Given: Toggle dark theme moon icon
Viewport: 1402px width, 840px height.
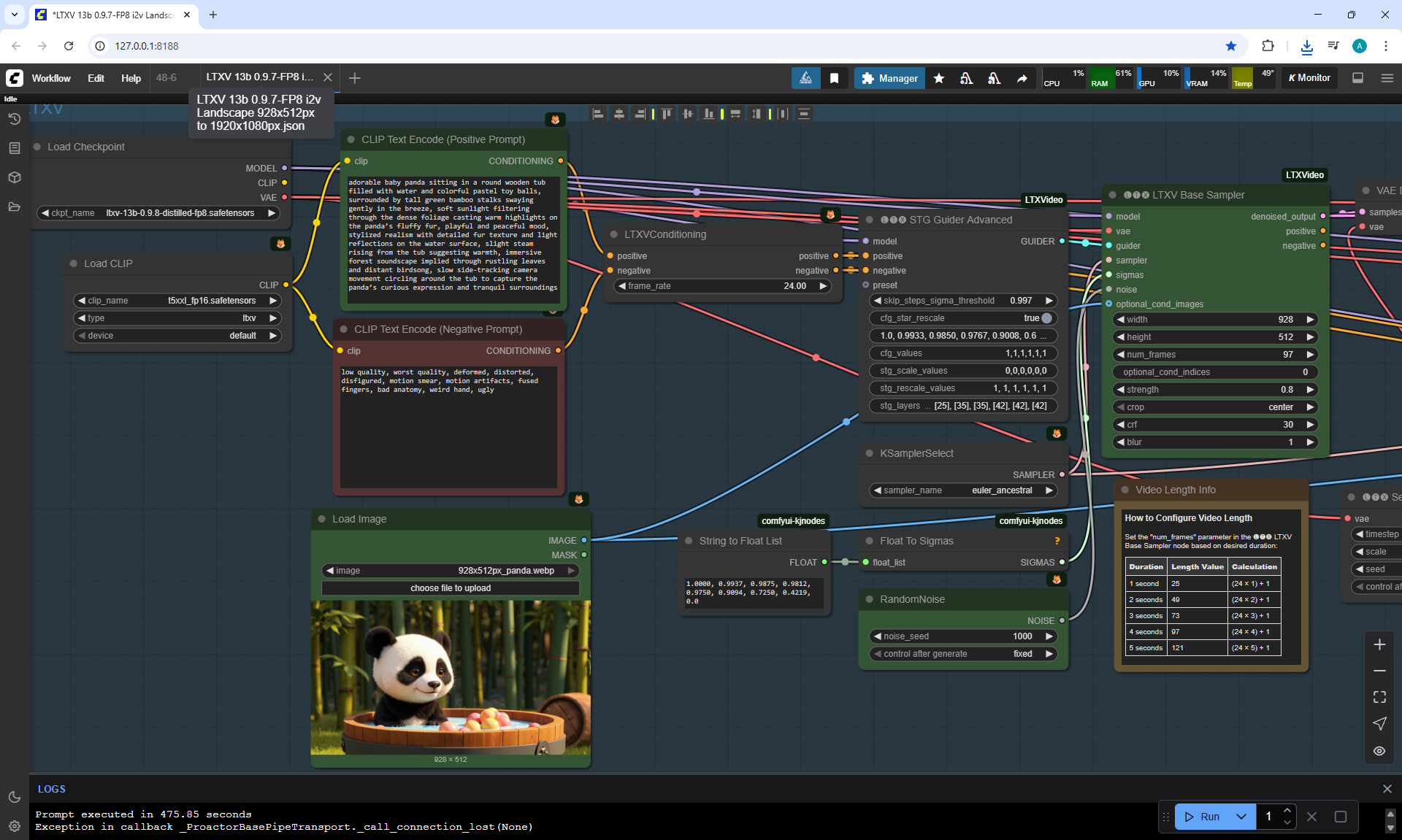Looking at the screenshot, I should pyautogui.click(x=14, y=797).
